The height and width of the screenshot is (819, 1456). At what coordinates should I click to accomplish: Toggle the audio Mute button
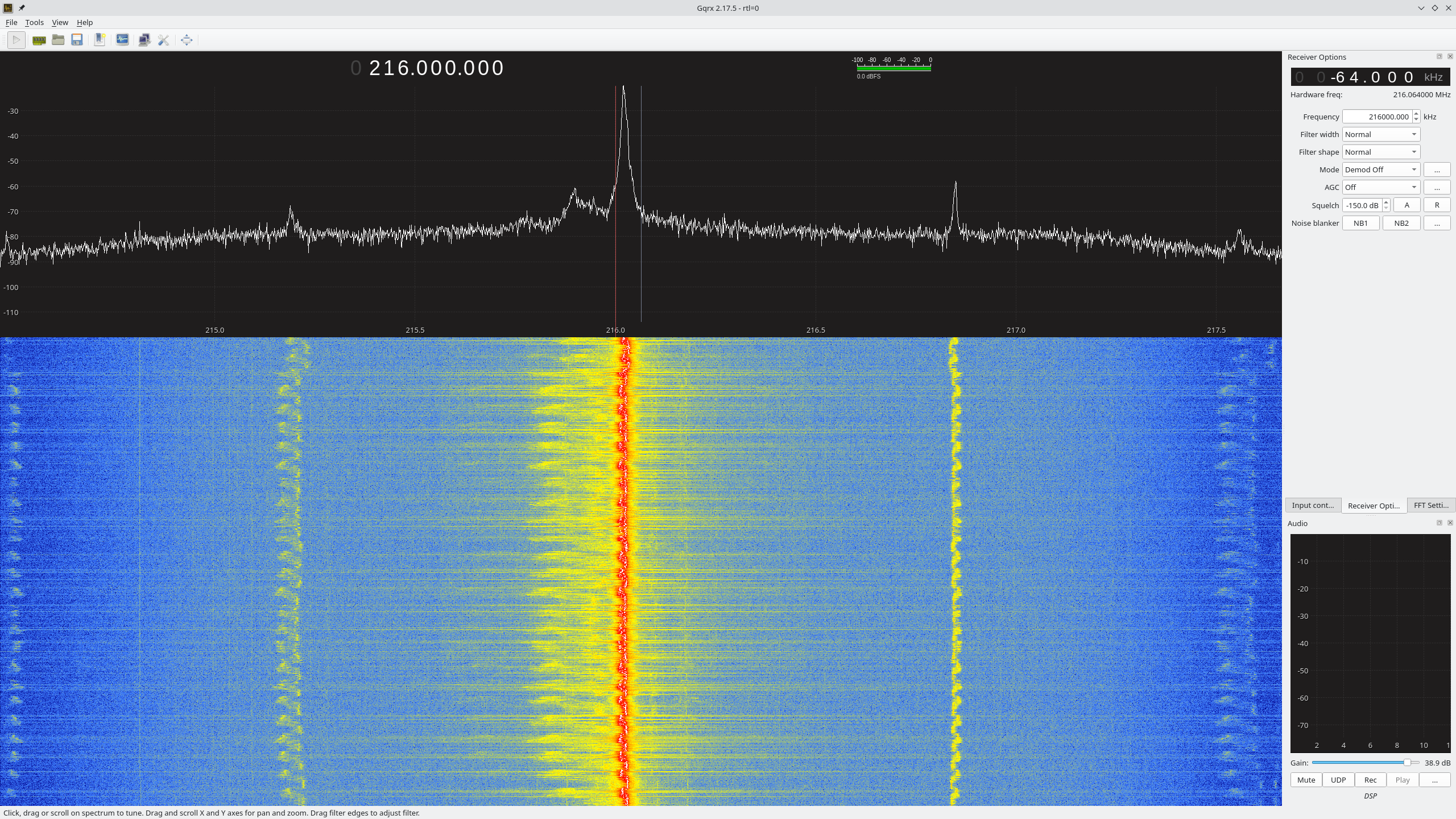(1306, 780)
